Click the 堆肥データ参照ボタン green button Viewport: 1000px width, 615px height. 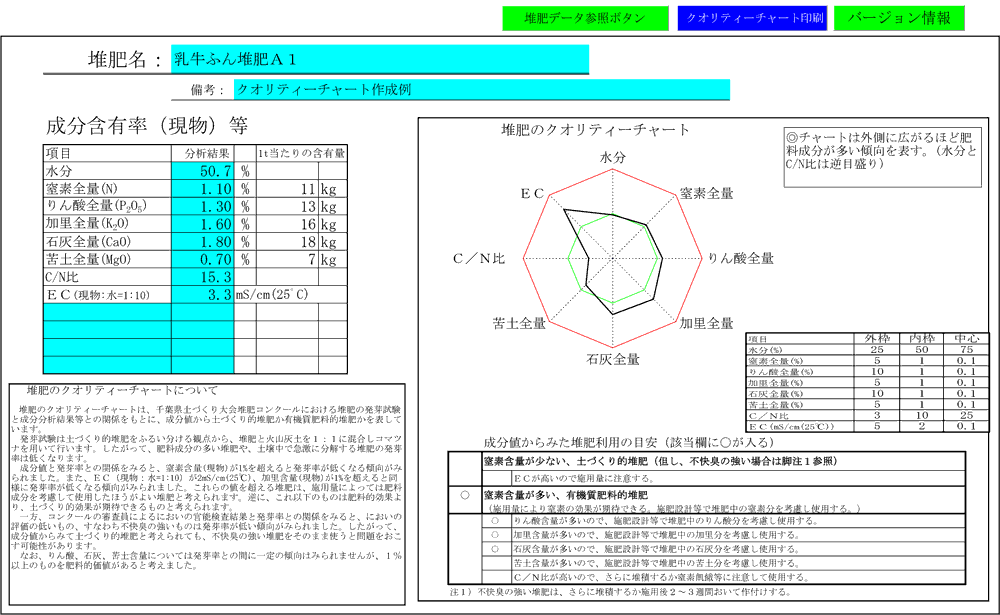[x=585, y=19]
